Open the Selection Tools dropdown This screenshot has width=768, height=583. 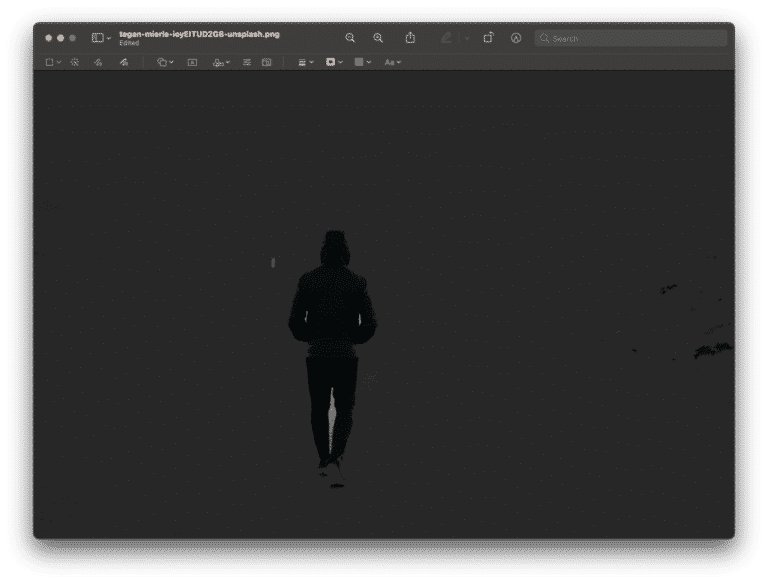click(53, 62)
